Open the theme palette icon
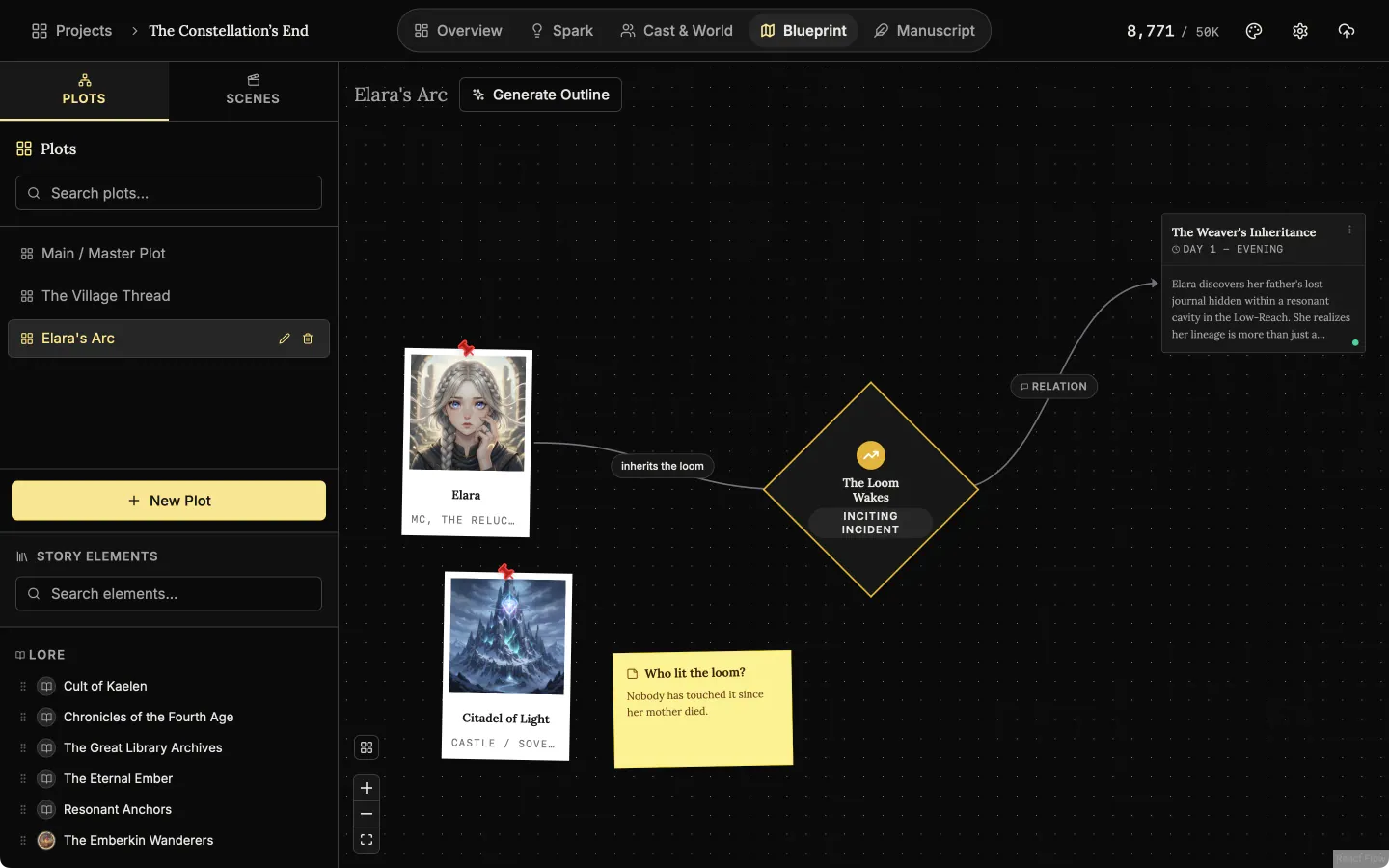This screenshot has height=868, width=1389. pyautogui.click(x=1254, y=31)
